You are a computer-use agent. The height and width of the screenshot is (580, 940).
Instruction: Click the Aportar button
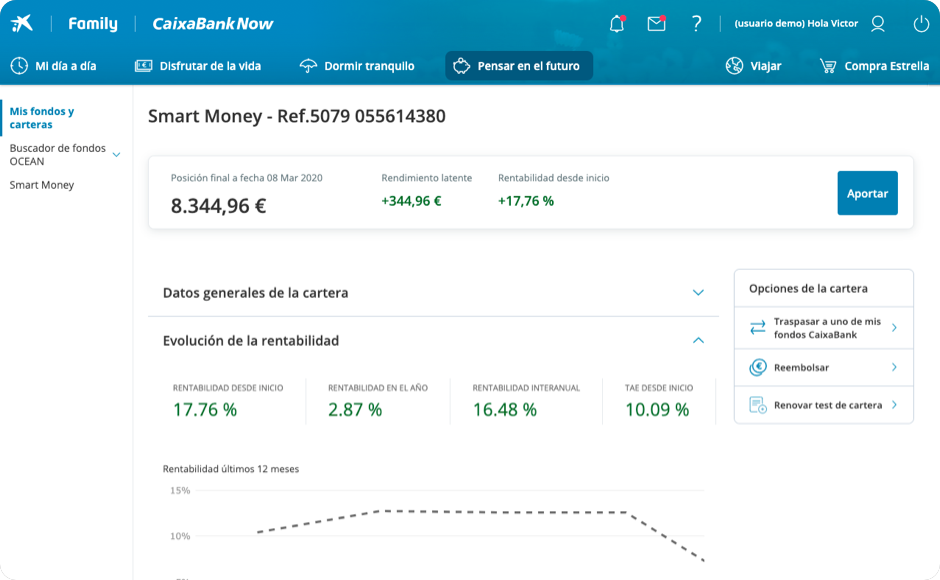(867, 193)
